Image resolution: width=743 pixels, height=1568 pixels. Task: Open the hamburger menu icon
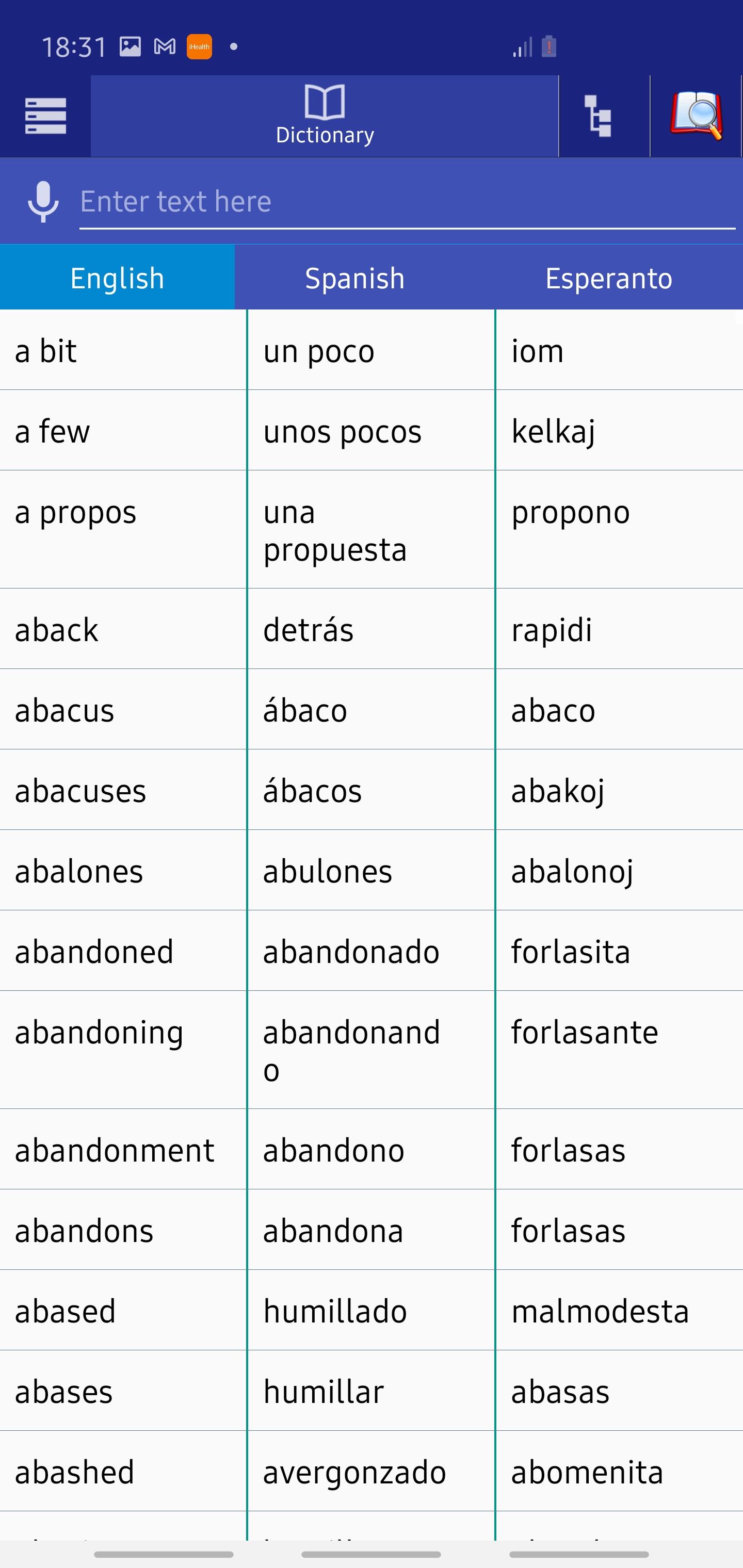(46, 116)
